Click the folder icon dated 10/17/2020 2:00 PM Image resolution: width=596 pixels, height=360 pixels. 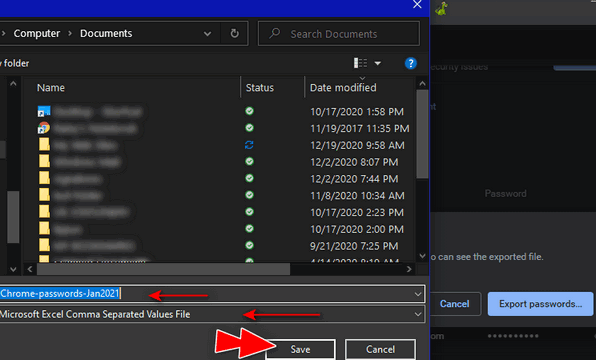point(44,228)
